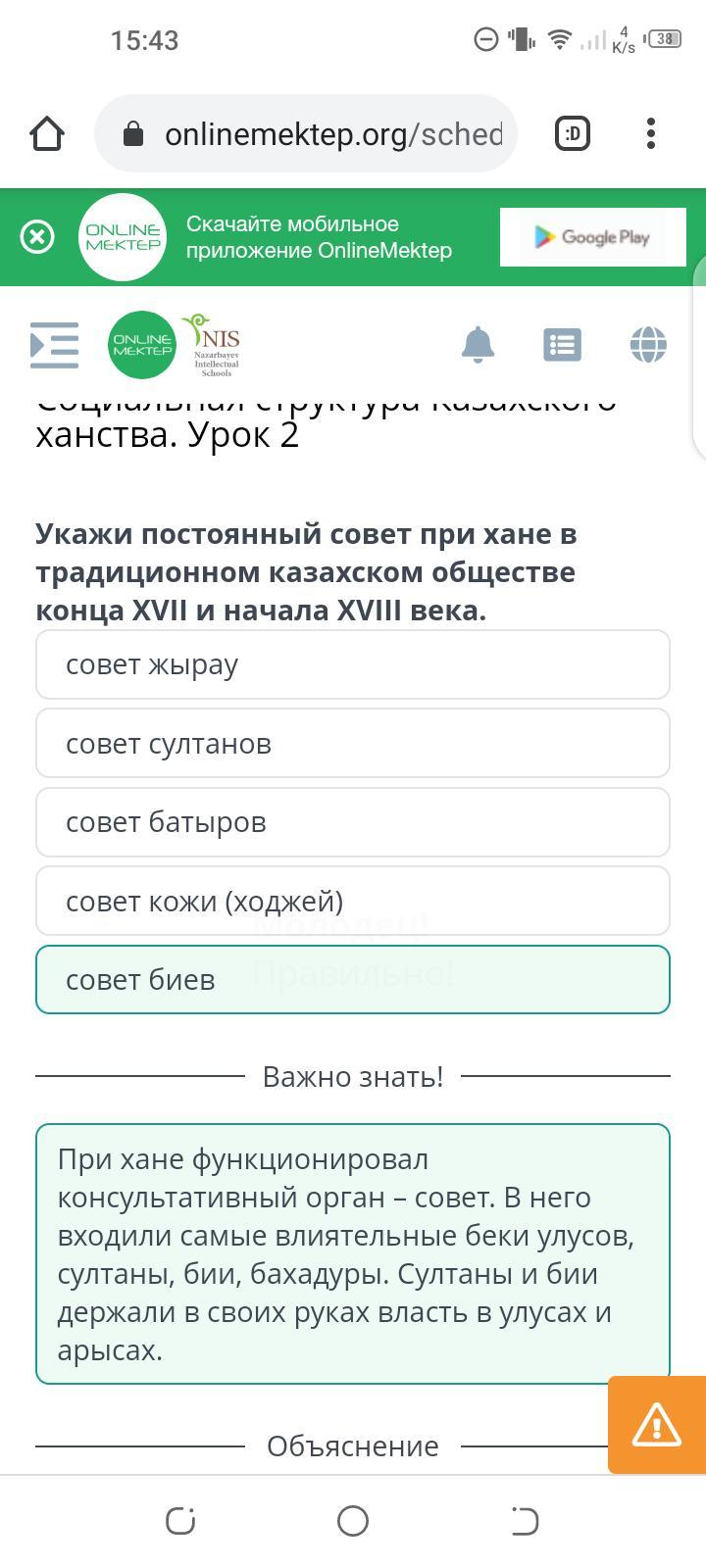Select answer 'совет султанов'
This screenshot has width=706, height=1568.
pos(353,744)
